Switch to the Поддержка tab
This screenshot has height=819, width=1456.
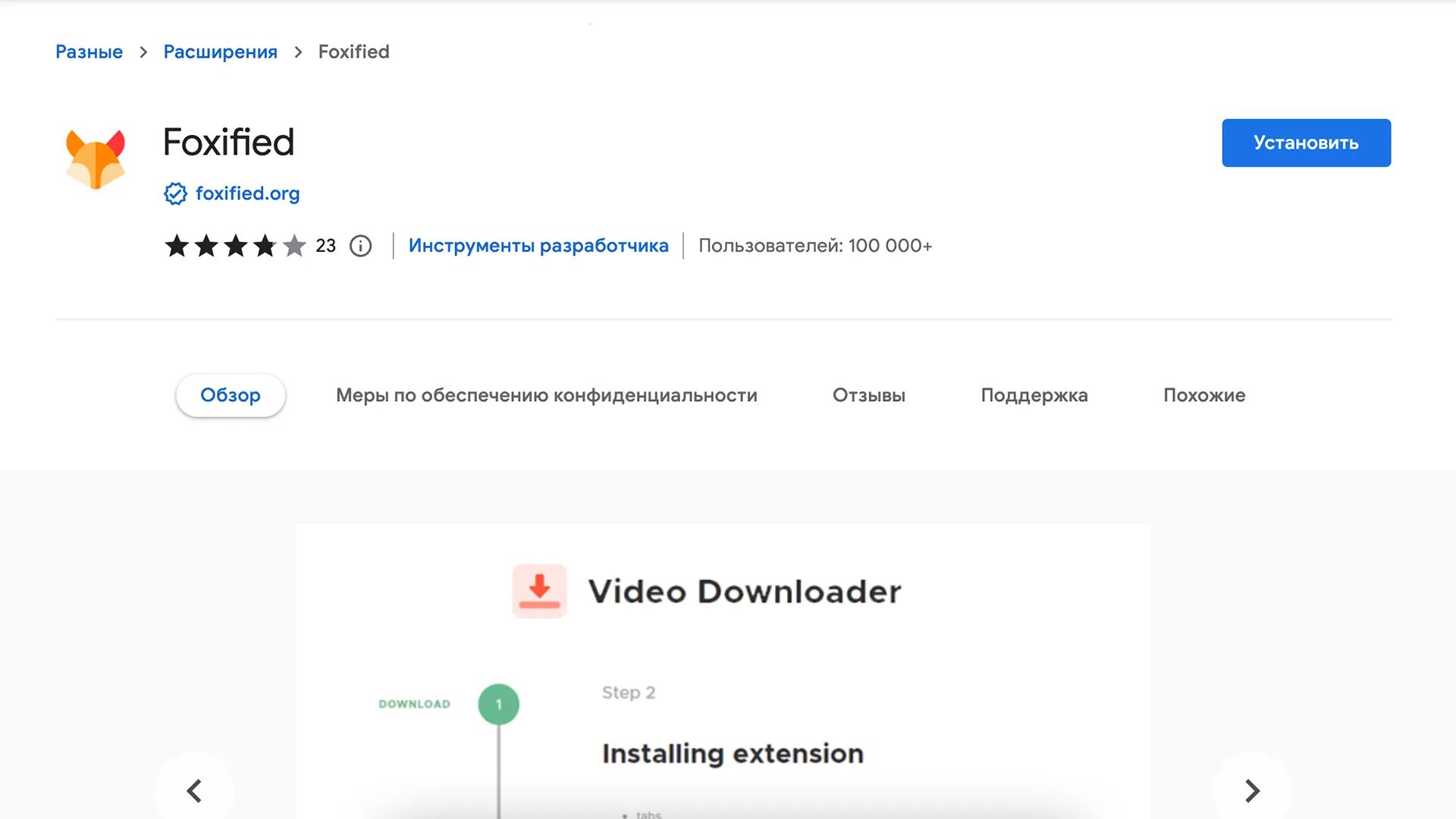[x=1034, y=395]
